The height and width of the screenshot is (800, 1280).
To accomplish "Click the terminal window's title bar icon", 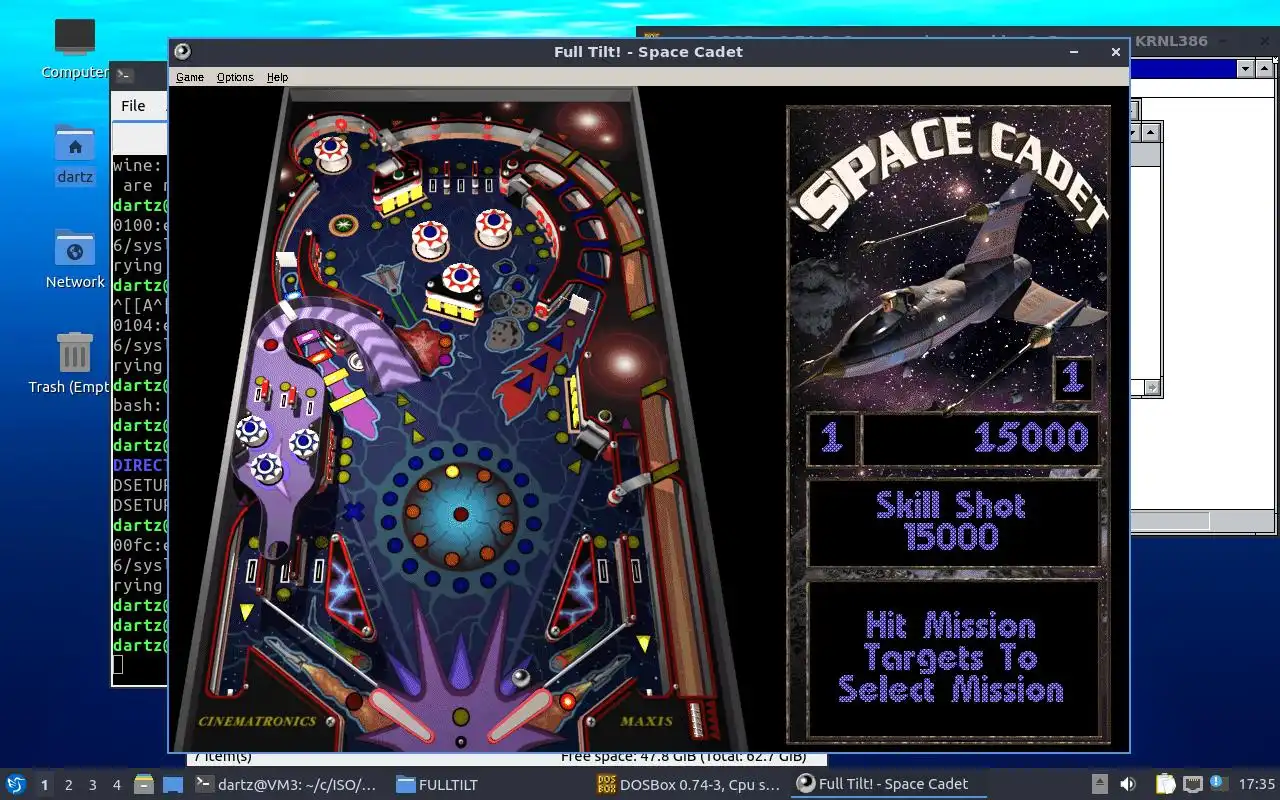I will coord(123,74).
